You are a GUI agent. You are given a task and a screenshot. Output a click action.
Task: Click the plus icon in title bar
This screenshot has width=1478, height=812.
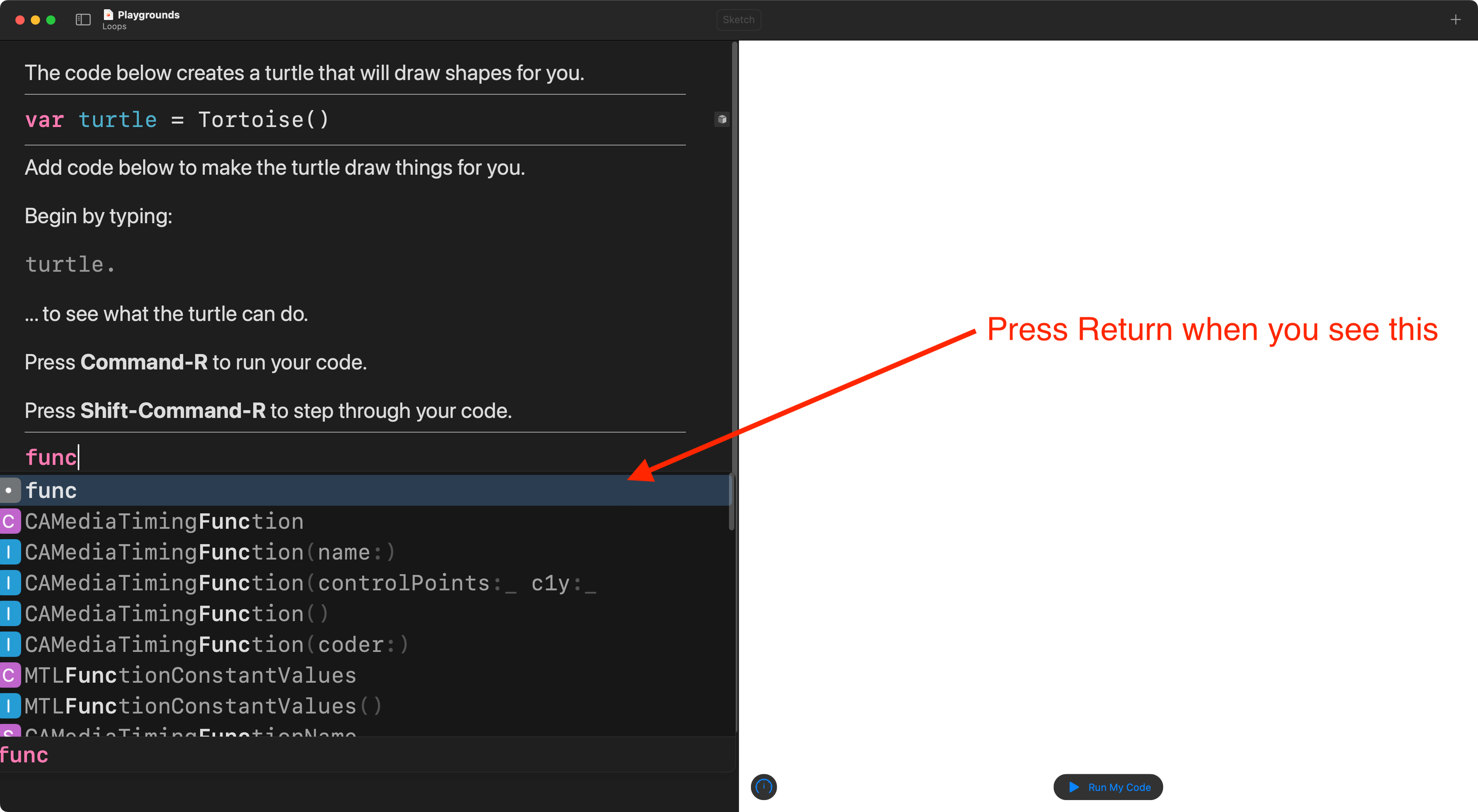pos(1455,20)
